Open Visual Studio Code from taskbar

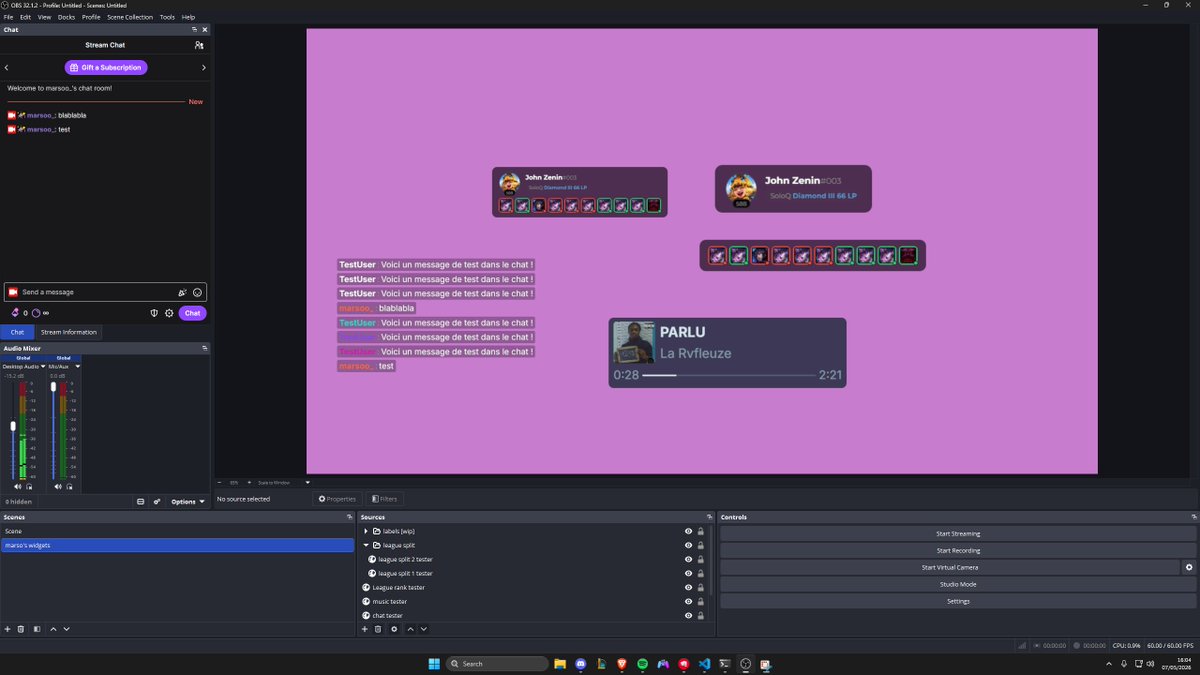point(705,664)
